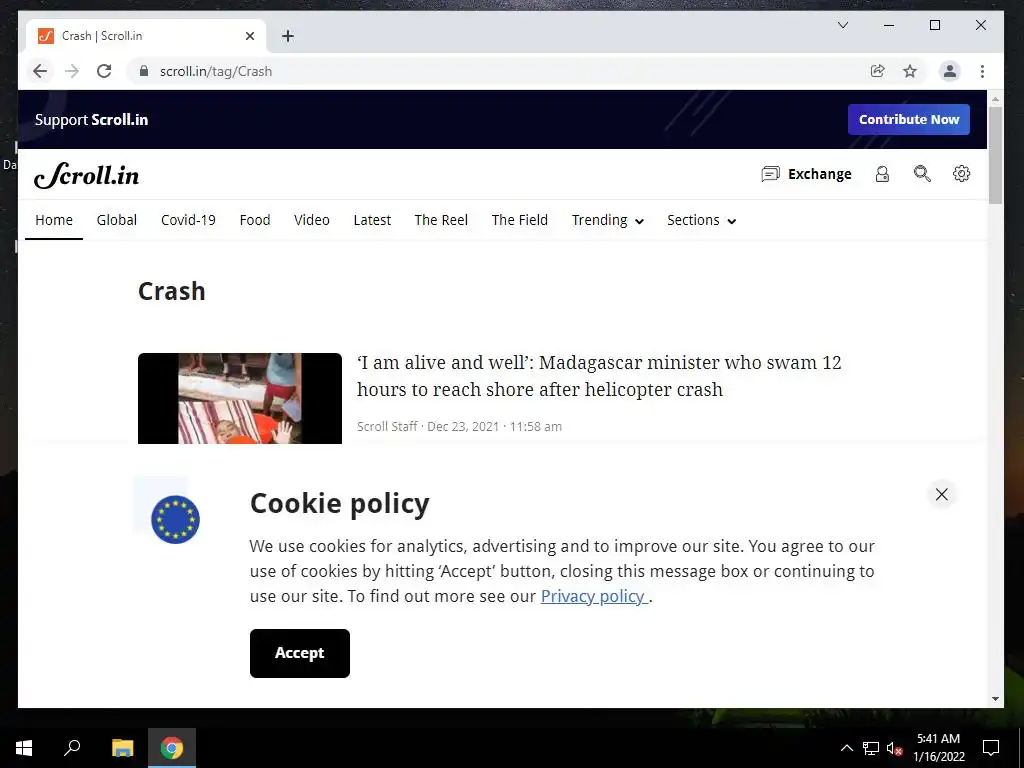
Task: Open a new browser tab
Action: (x=288, y=36)
